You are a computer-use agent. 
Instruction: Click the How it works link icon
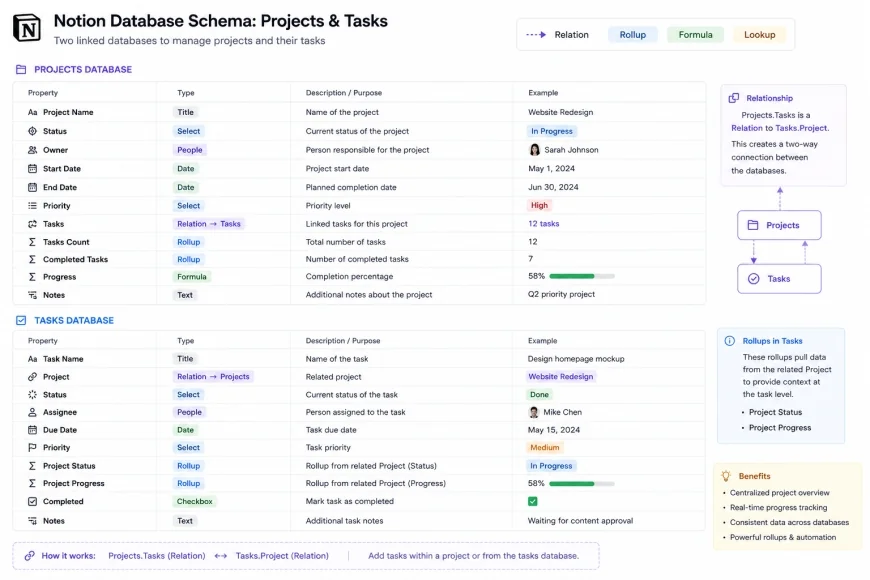click(x=29, y=556)
